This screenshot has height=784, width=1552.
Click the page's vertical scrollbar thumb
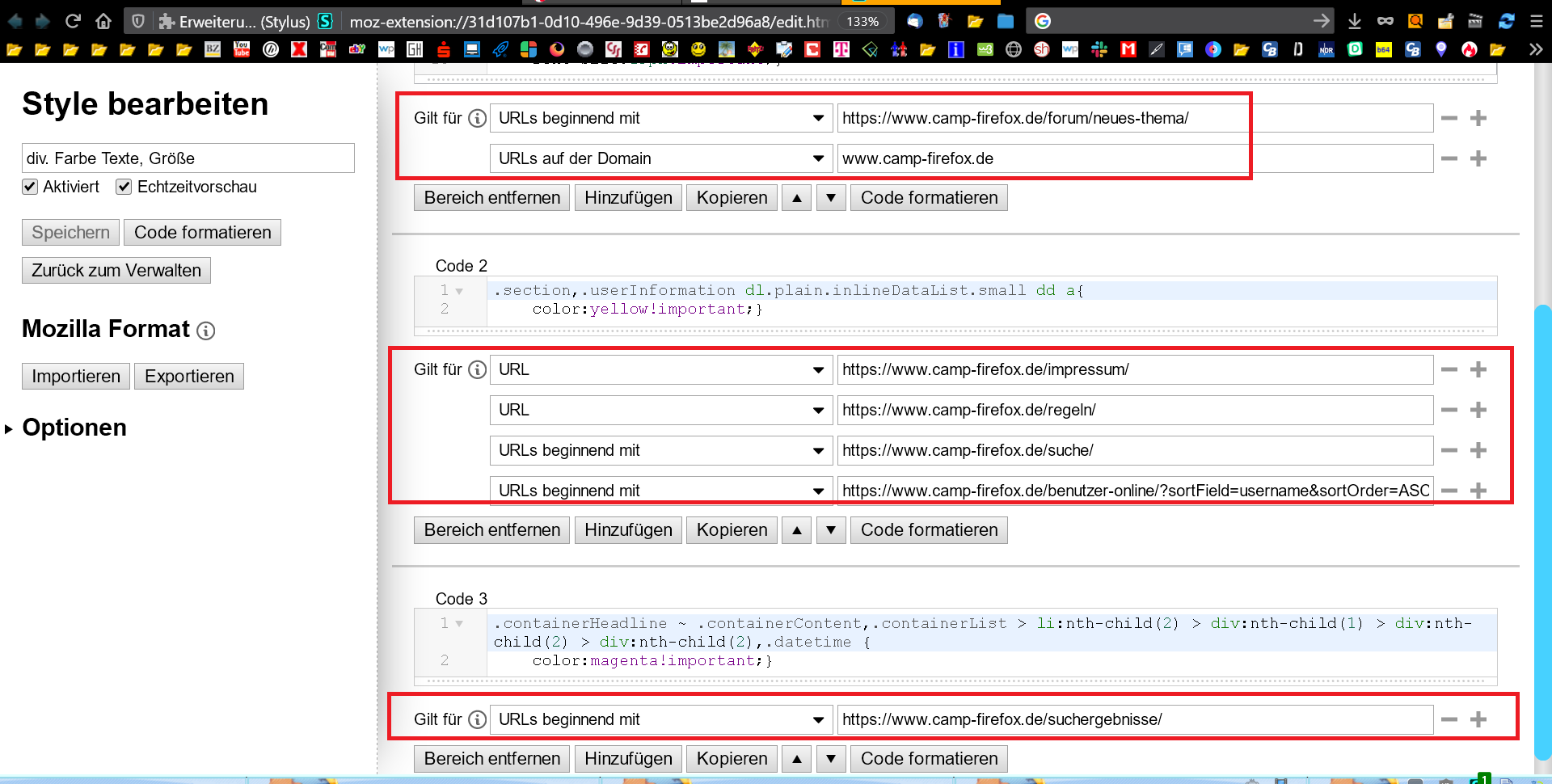point(1542,533)
